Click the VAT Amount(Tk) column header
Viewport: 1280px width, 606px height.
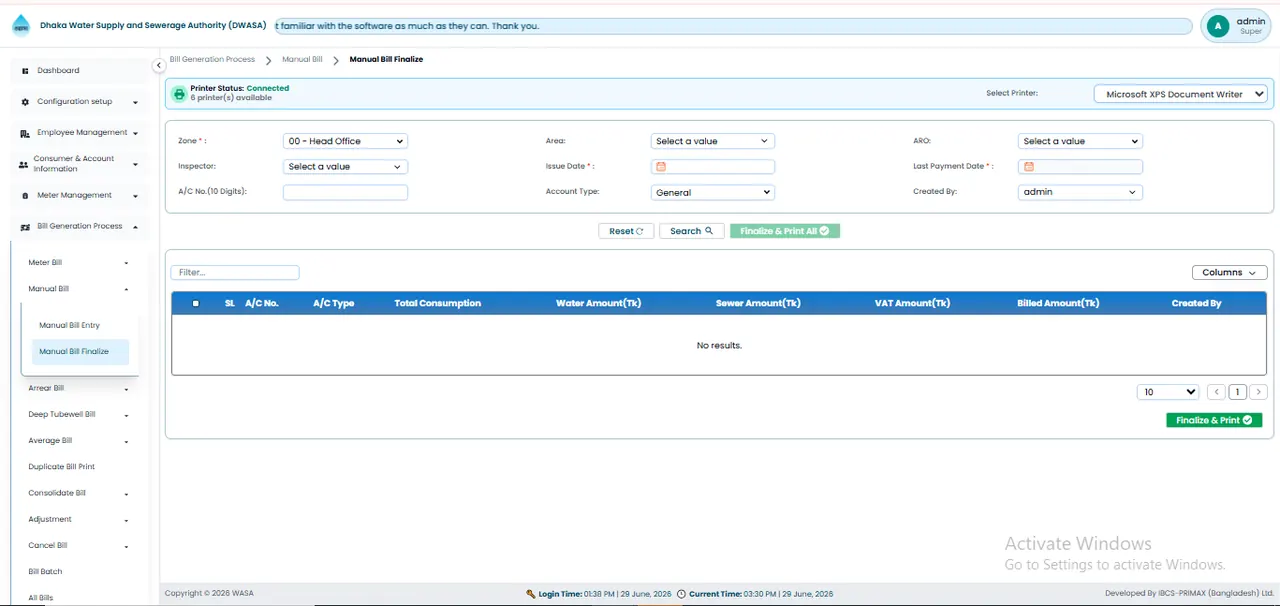912,303
